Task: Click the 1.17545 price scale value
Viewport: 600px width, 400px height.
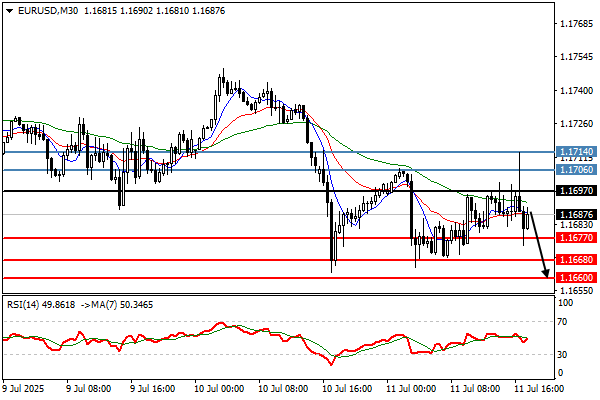Action: 576,57
